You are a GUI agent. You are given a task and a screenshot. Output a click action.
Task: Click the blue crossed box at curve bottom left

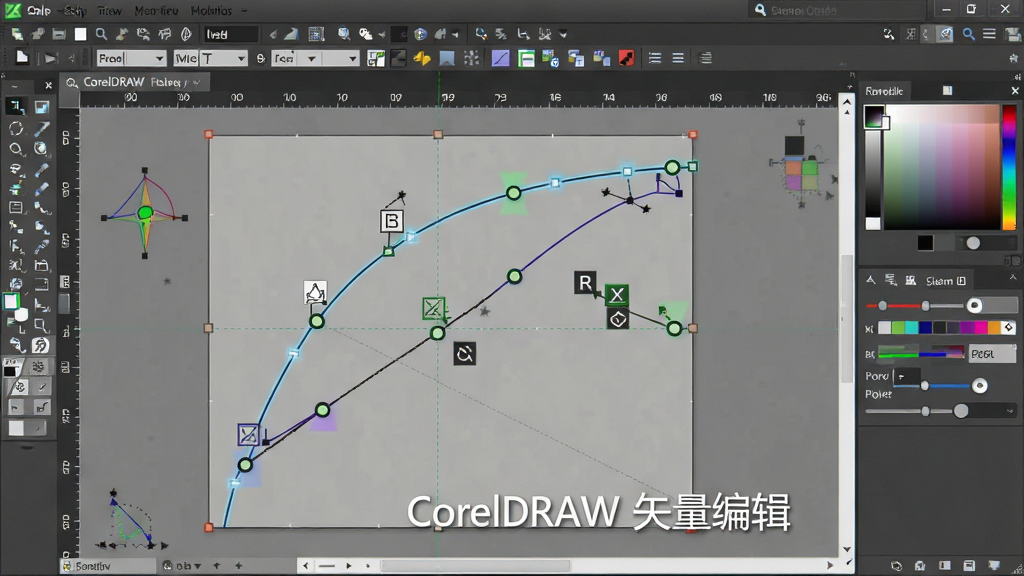[x=248, y=435]
